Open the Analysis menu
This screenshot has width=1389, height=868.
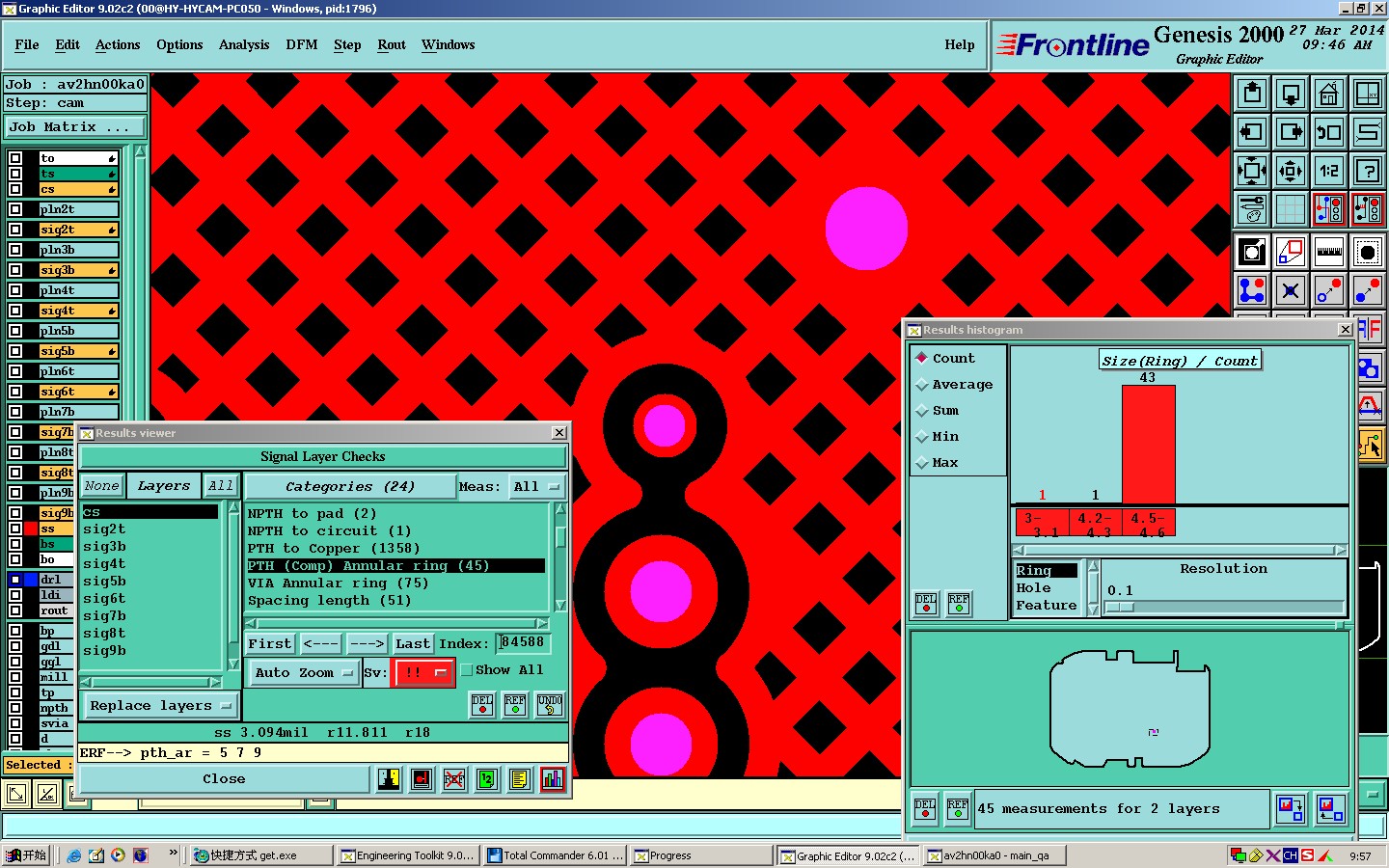[x=244, y=44]
